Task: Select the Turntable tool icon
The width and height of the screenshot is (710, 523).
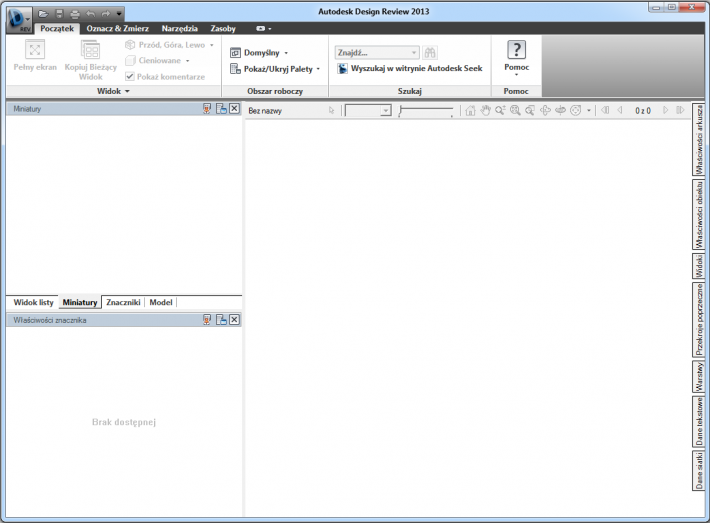Action: coord(560,110)
